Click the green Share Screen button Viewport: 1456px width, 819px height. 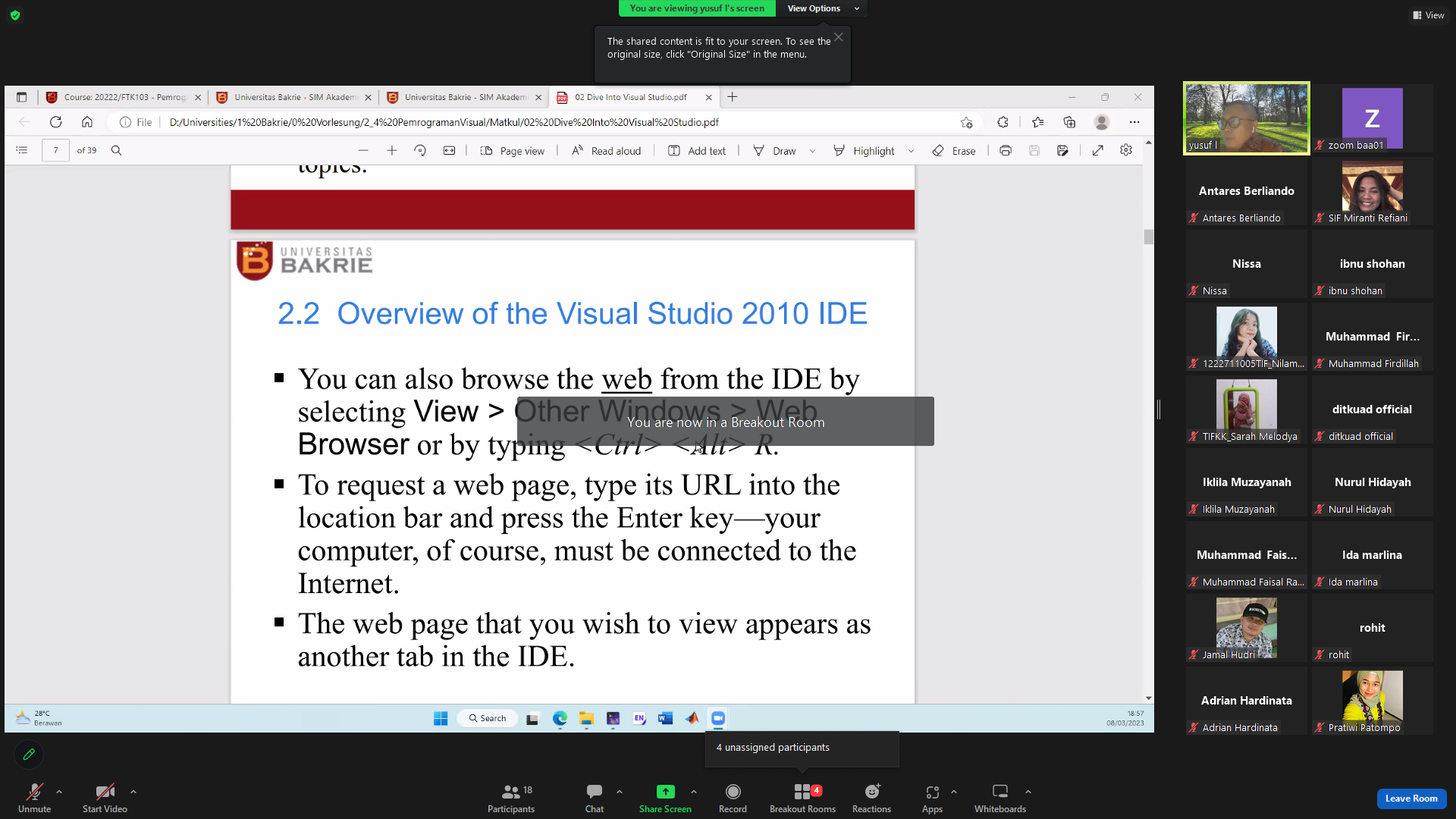pyautogui.click(x=665, y=798)
